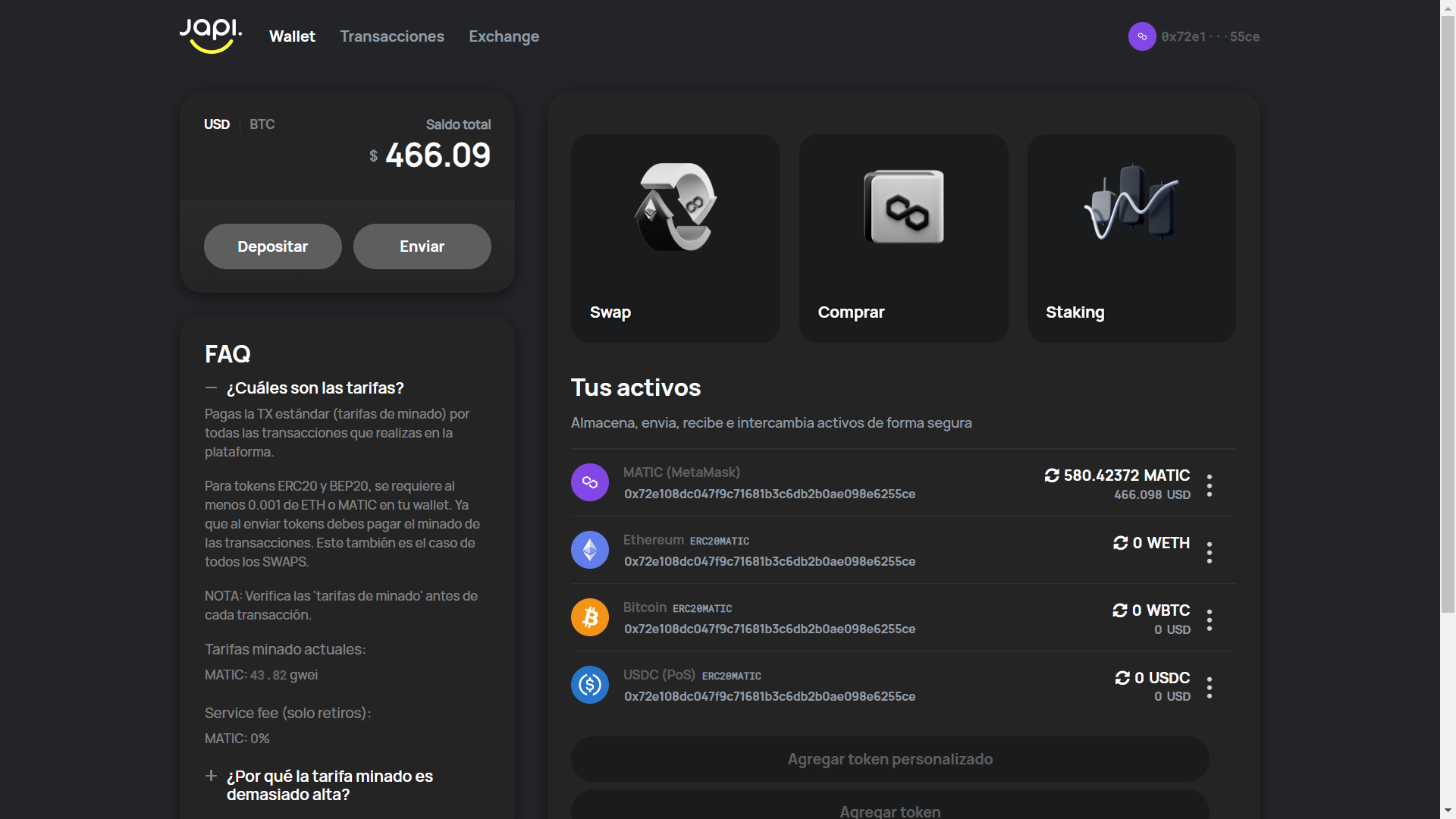Click the Ethereum token icon
Image resolution: width=1456 pixels, height=819 pixels.
pyautogui.click(x=589, y=550)
